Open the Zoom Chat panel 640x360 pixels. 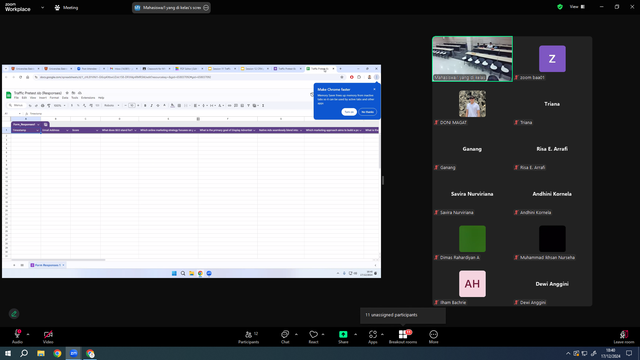[x=285, y=337]
